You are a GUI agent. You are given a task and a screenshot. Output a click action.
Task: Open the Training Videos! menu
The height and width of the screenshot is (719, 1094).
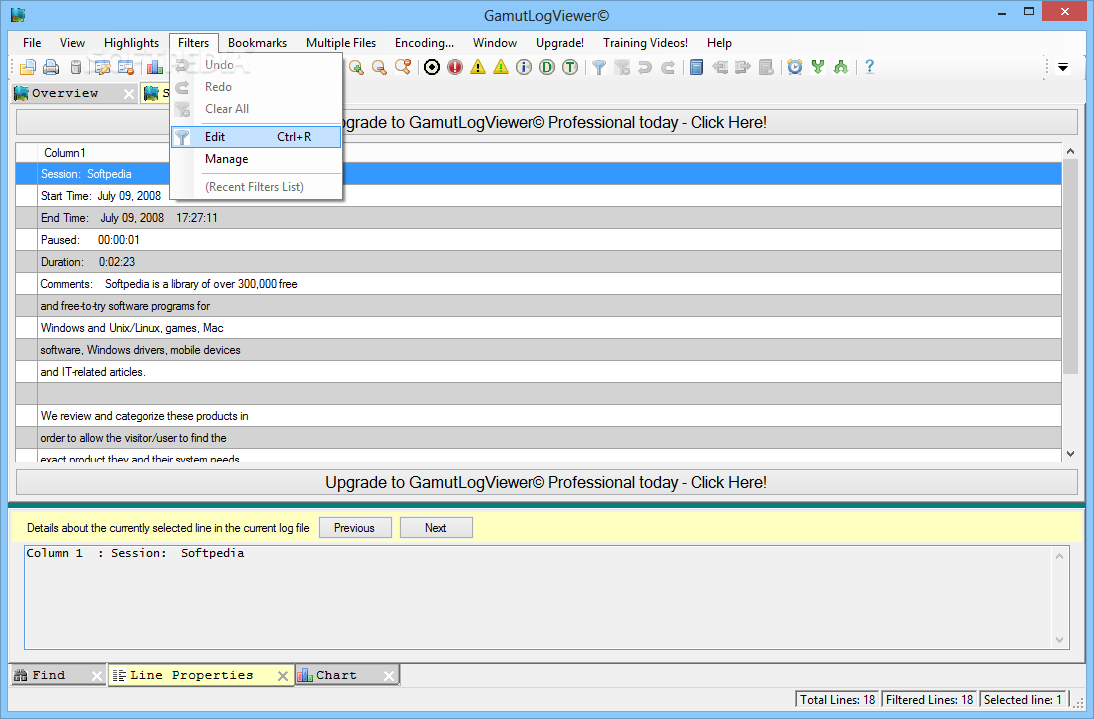[x=645, y=43]
